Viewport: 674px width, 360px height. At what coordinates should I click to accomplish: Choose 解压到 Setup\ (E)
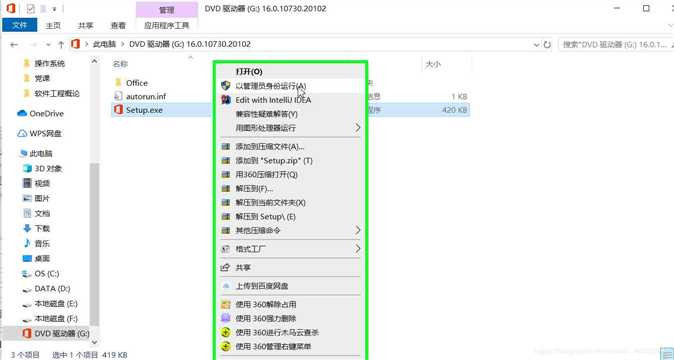click(x=290, y=217)
